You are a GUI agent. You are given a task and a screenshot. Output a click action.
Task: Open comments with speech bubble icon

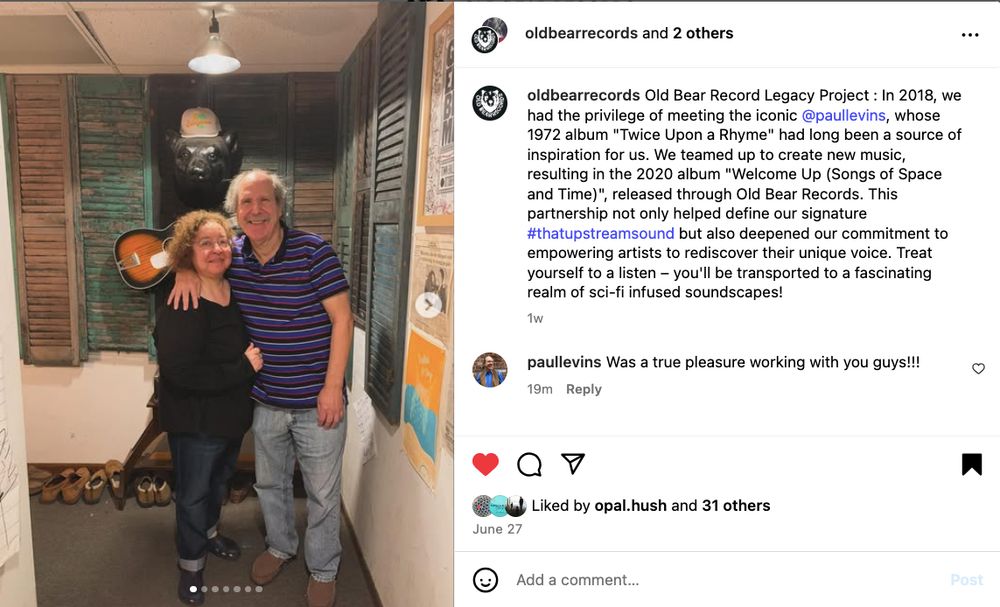529,465
